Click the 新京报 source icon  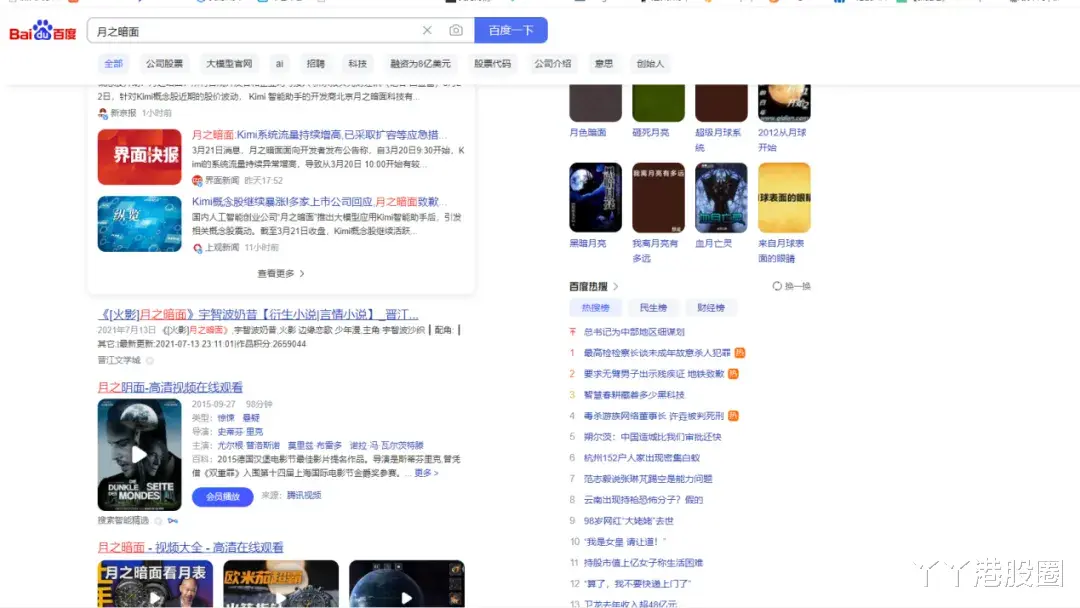click(x=103, y=113)
